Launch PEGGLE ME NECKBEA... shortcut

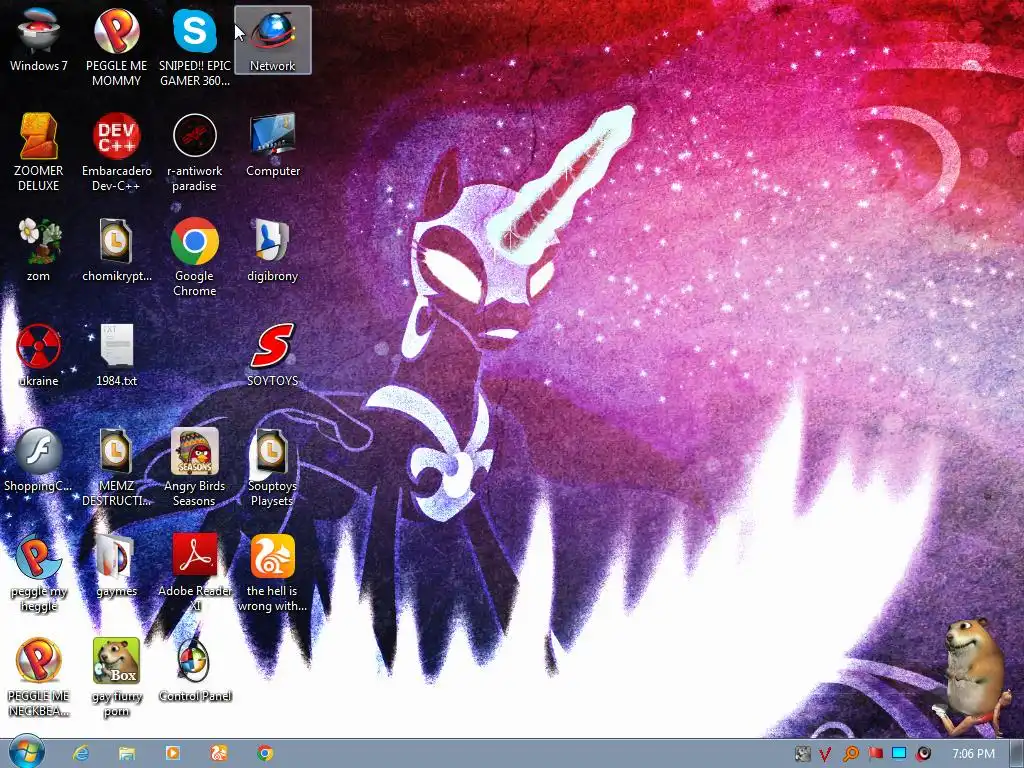[x=39, y=678]
